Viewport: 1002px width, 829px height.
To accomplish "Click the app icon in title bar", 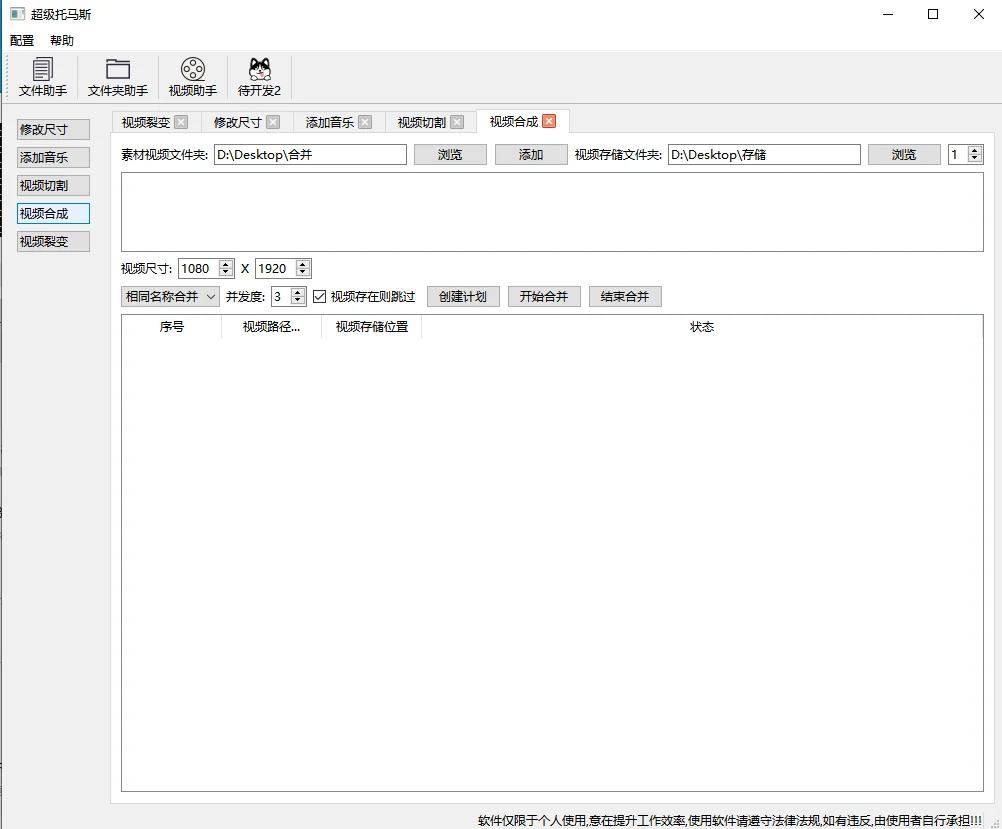I will click(x=17, y=14).
